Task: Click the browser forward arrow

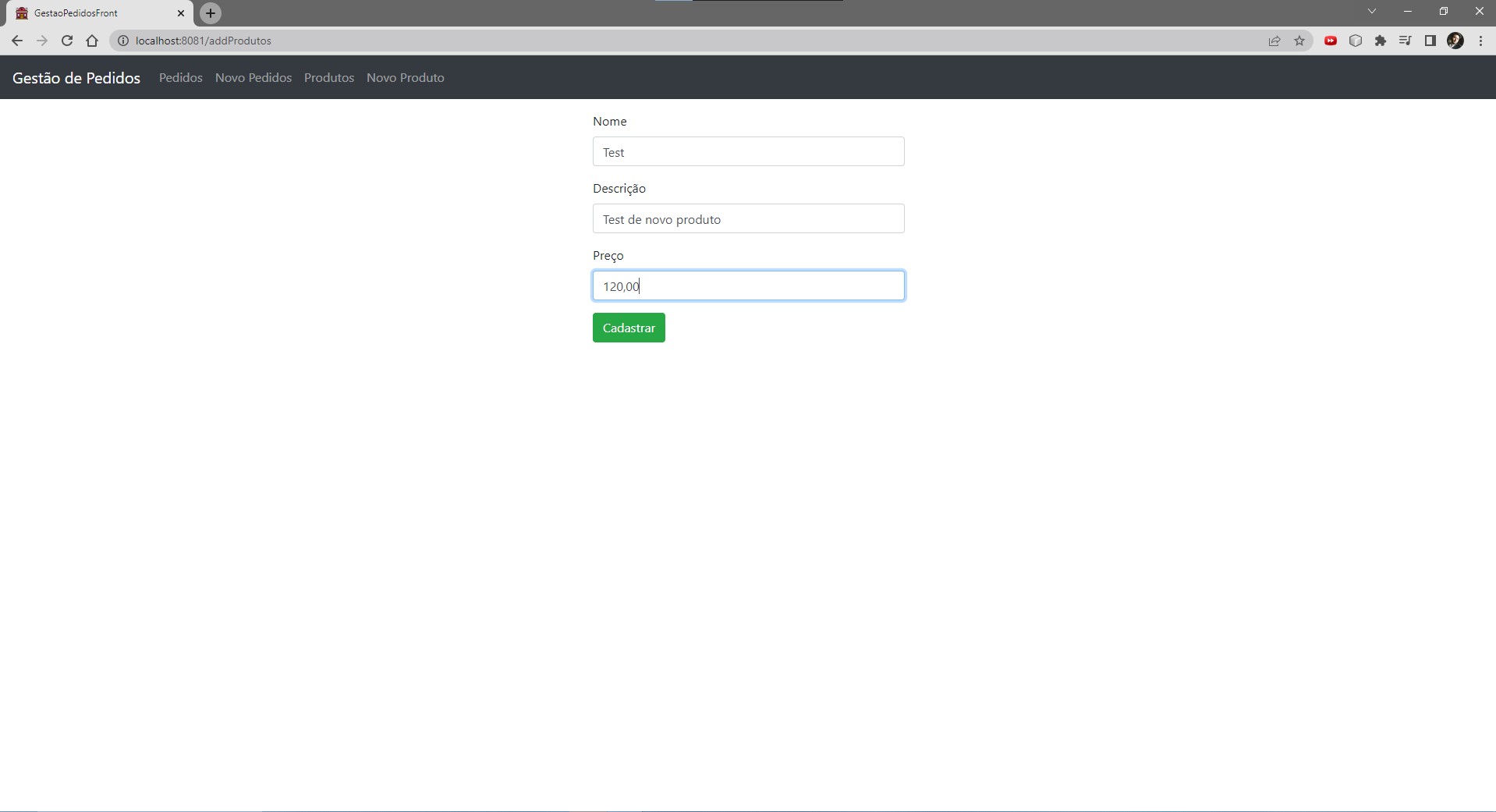Action: click(42, 41)
